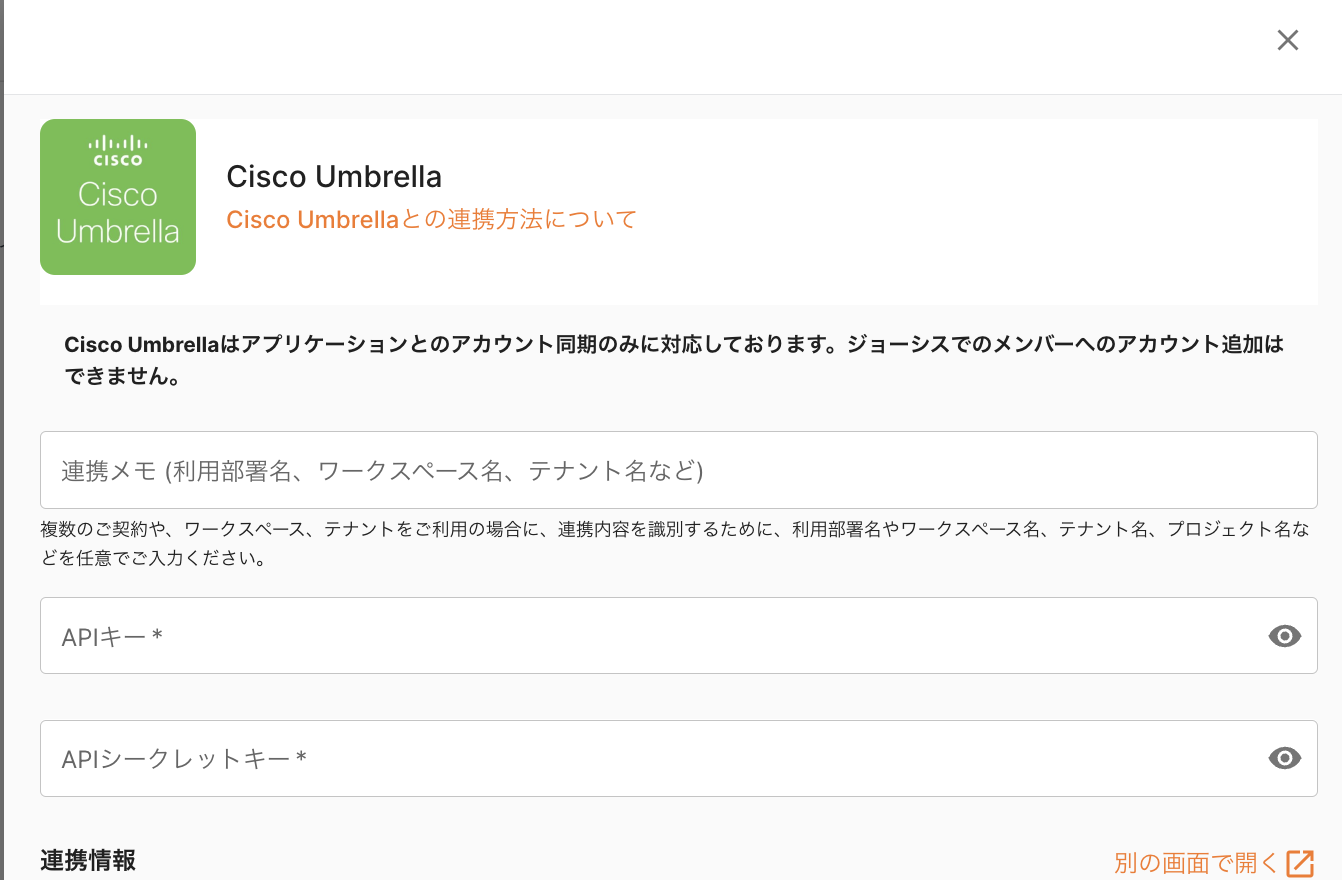Close the Cisco Umbrella integration panel
This screenshot has width=1342, height=880.
point(1287,40)
